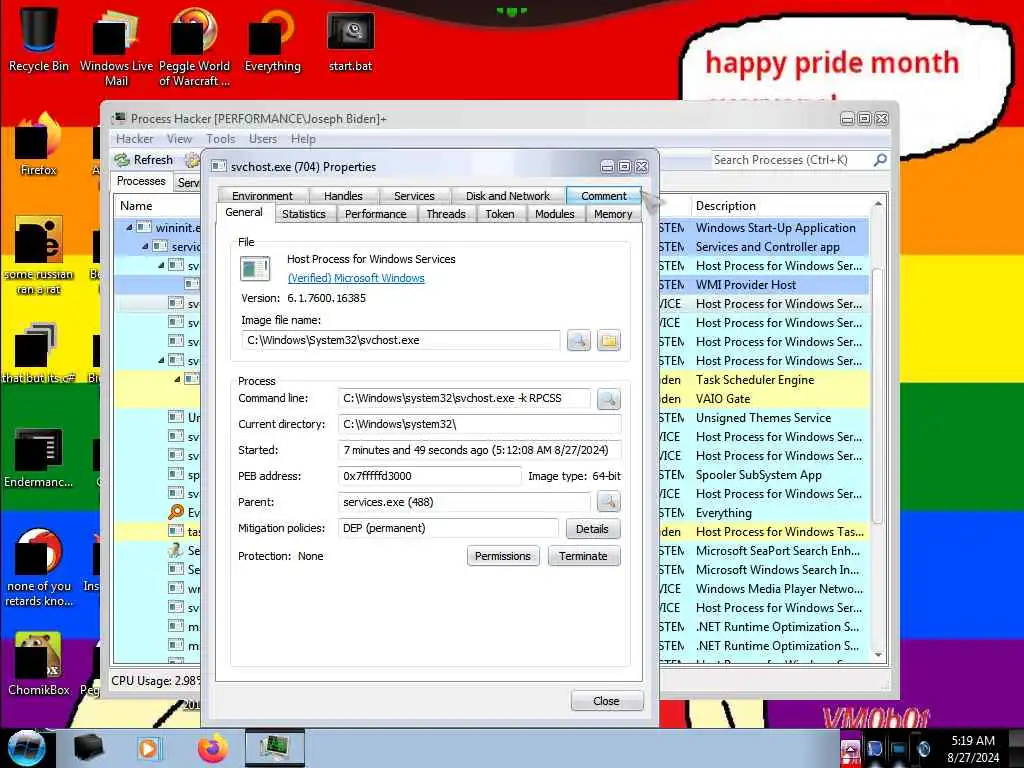Viewport: 1024px width, 768px height.
Task: Open the Firefox desktop shortcut
Action: tap(39, 145)
